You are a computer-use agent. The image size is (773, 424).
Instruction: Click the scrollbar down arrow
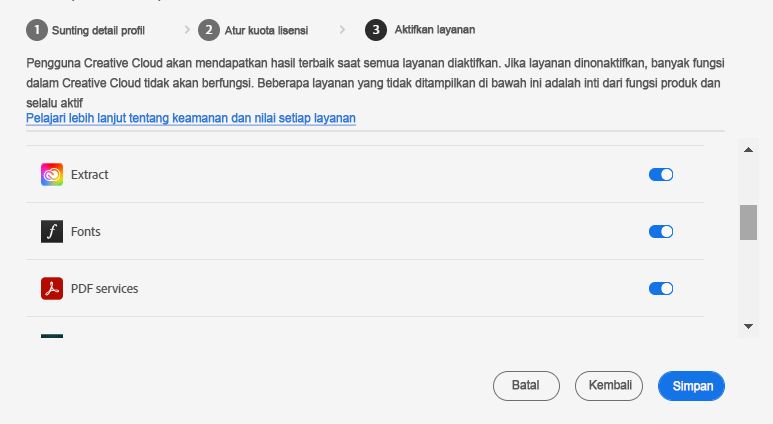pyautogui.click(x=748, y=326)
